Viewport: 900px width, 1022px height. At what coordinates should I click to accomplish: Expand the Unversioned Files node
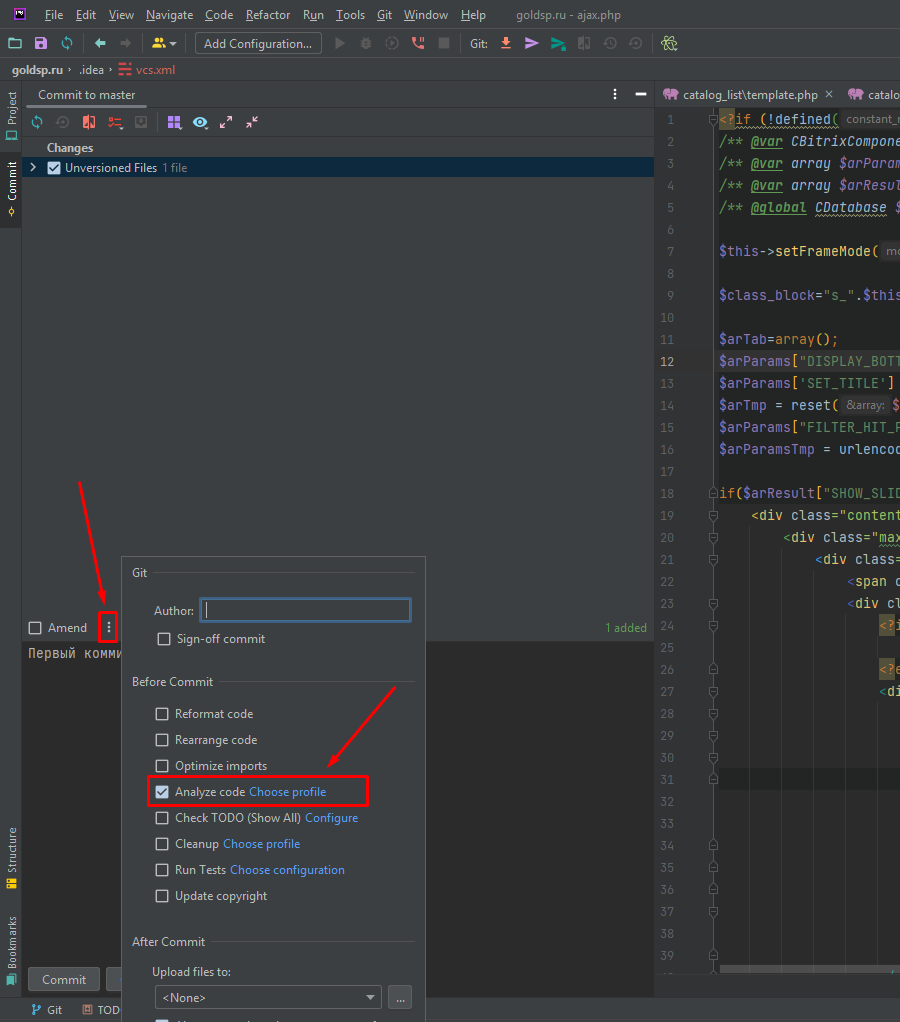click(x=33, y=168)
